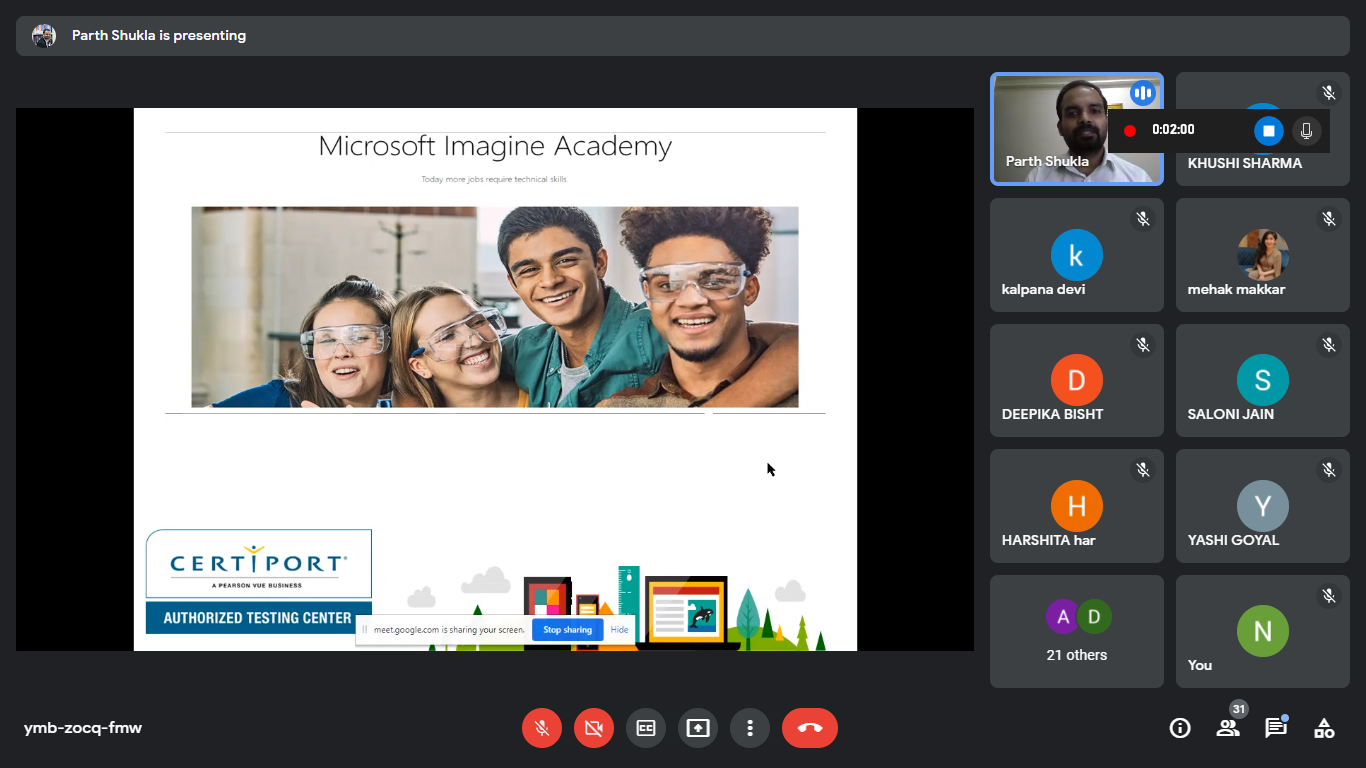
Task: Open the Activities panel icon
Action: [x=1324, y=728]
